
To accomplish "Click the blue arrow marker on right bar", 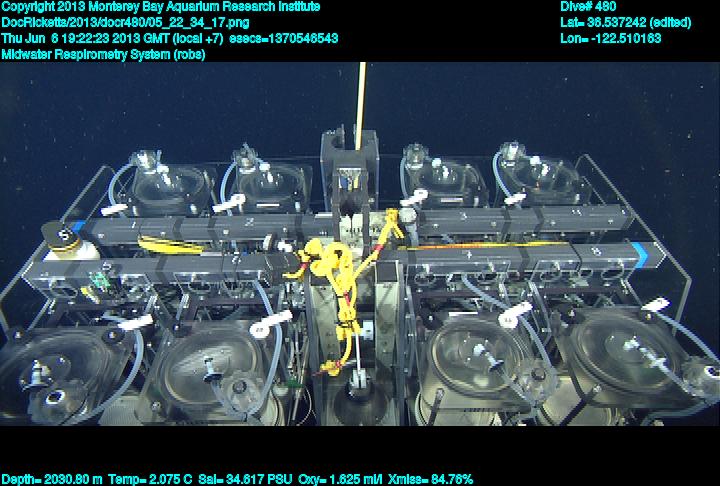I will click(636, 250).
